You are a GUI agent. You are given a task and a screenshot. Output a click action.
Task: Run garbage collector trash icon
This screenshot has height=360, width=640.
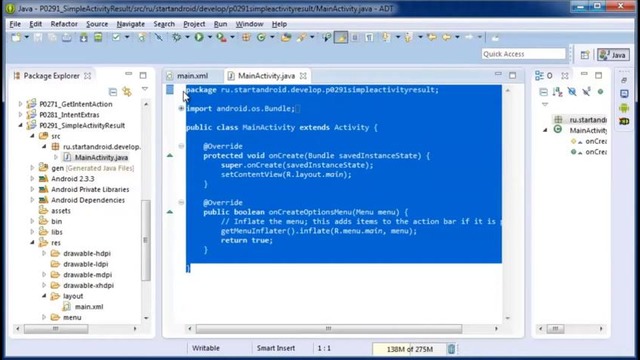tap(451, 349)
